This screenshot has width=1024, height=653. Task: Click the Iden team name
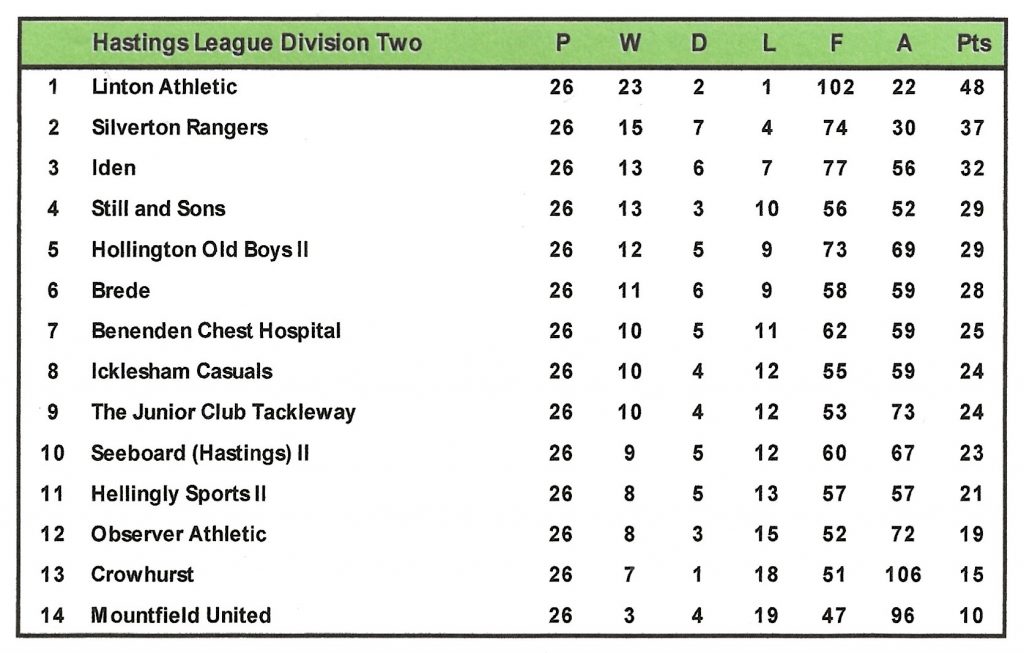click(113, 168)
